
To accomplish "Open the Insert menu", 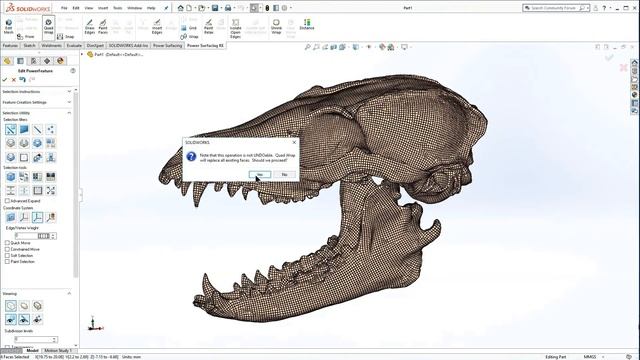I will [x=103, y=8].
